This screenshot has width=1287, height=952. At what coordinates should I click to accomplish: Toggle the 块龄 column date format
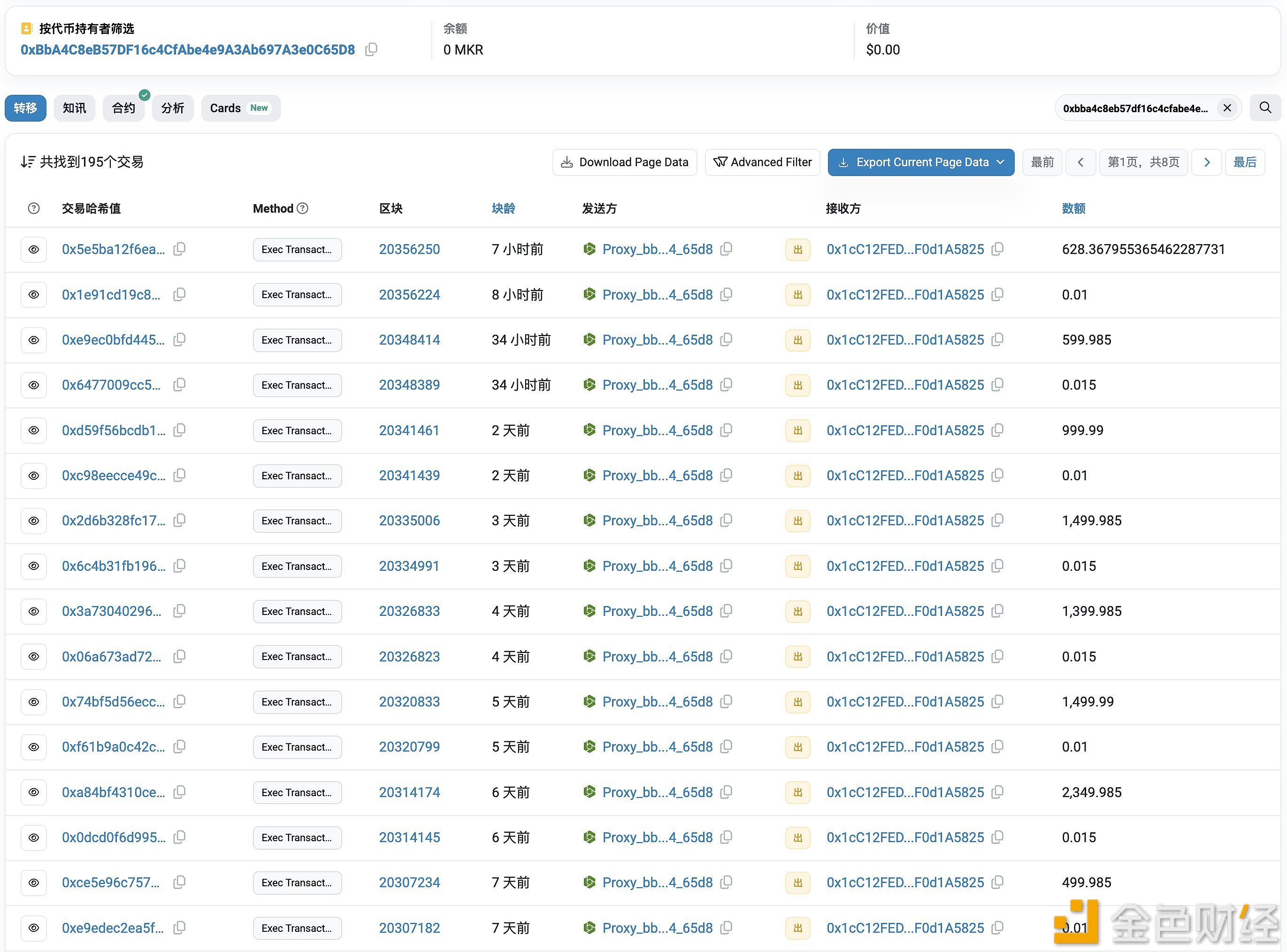tap(503, 208)
